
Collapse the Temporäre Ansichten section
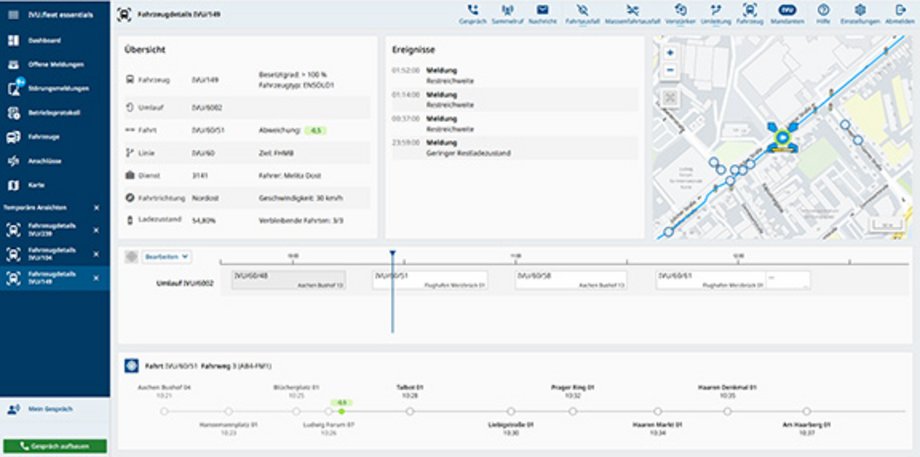tap(96, 208)
